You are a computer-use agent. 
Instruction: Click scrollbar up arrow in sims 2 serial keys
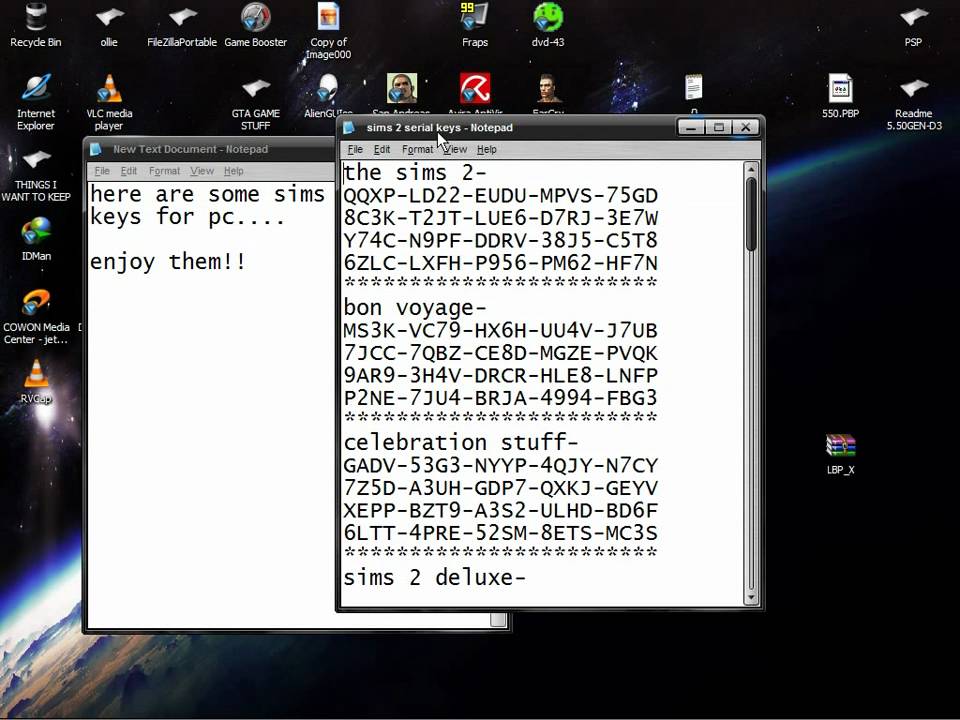[752, 170]
